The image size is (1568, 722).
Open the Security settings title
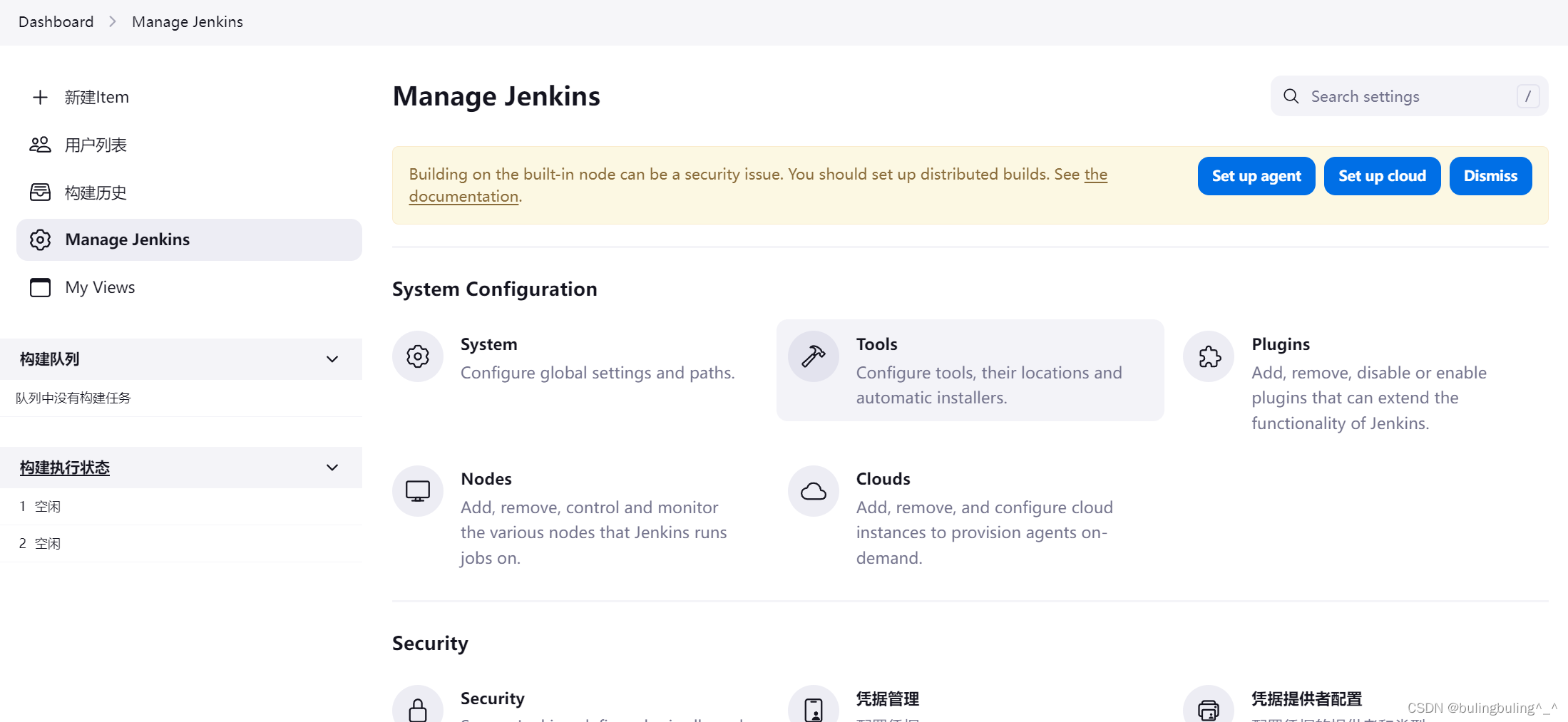click(493, 698)
